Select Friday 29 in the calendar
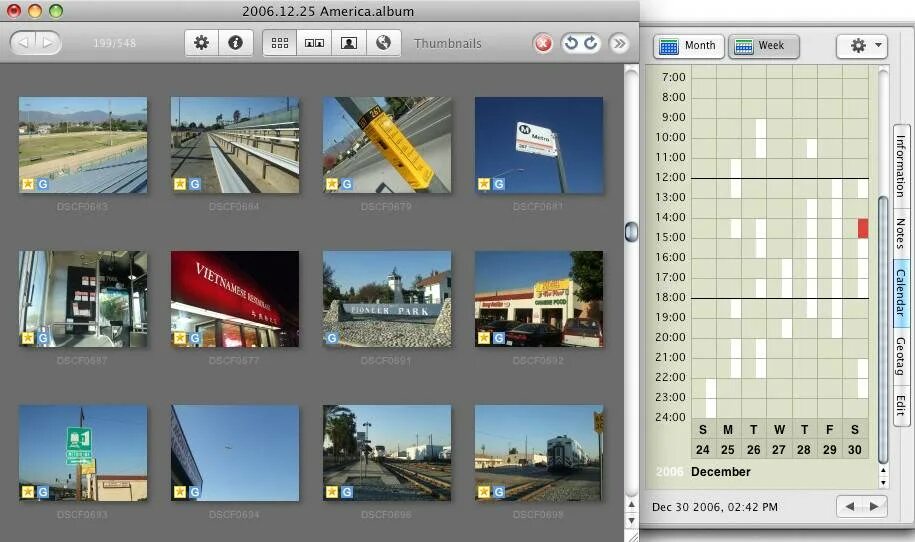 pyautogui.click(x=830, y=450)
